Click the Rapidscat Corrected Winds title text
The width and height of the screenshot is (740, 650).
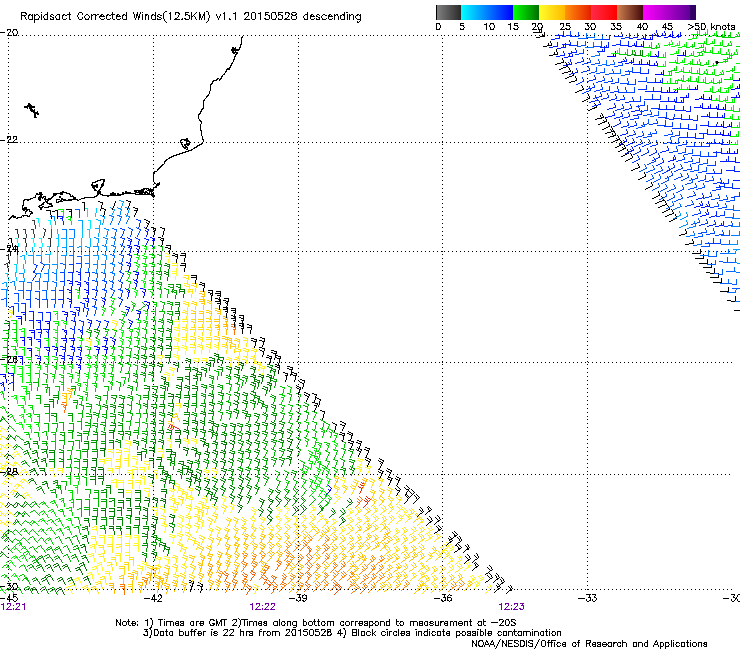tap(191, 17)
